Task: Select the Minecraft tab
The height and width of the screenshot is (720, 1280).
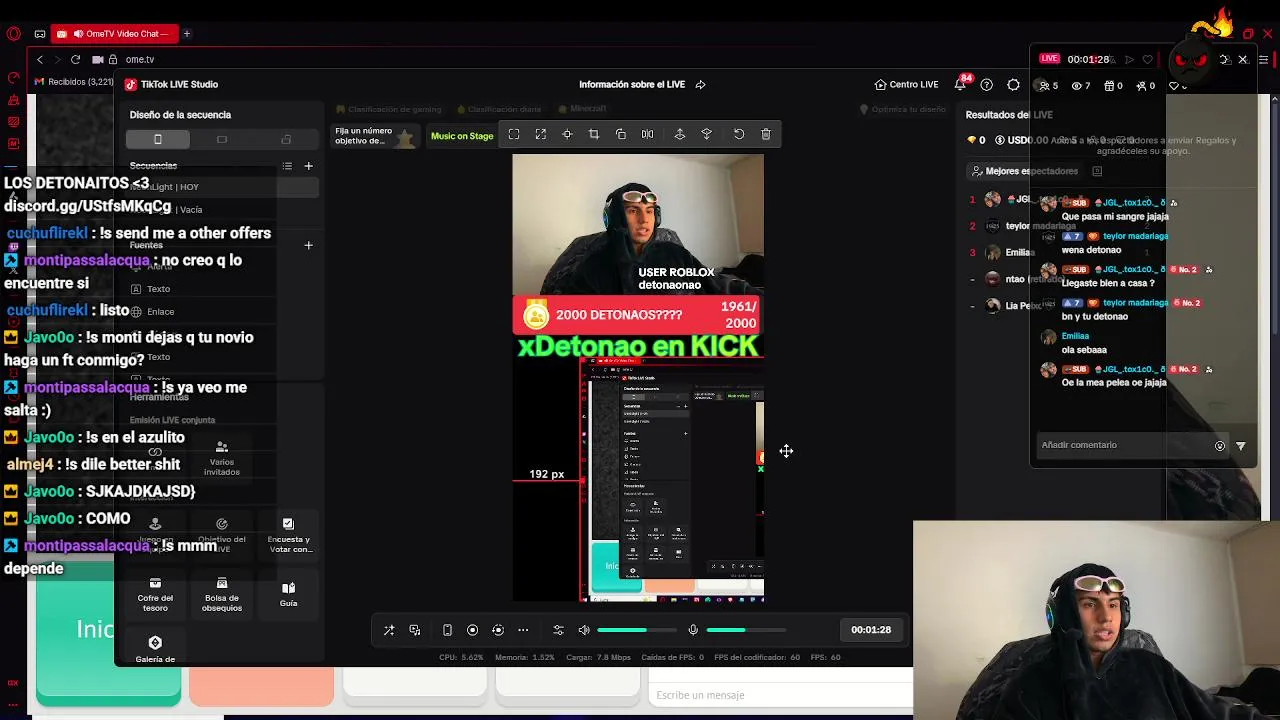Action: [583, 109]
